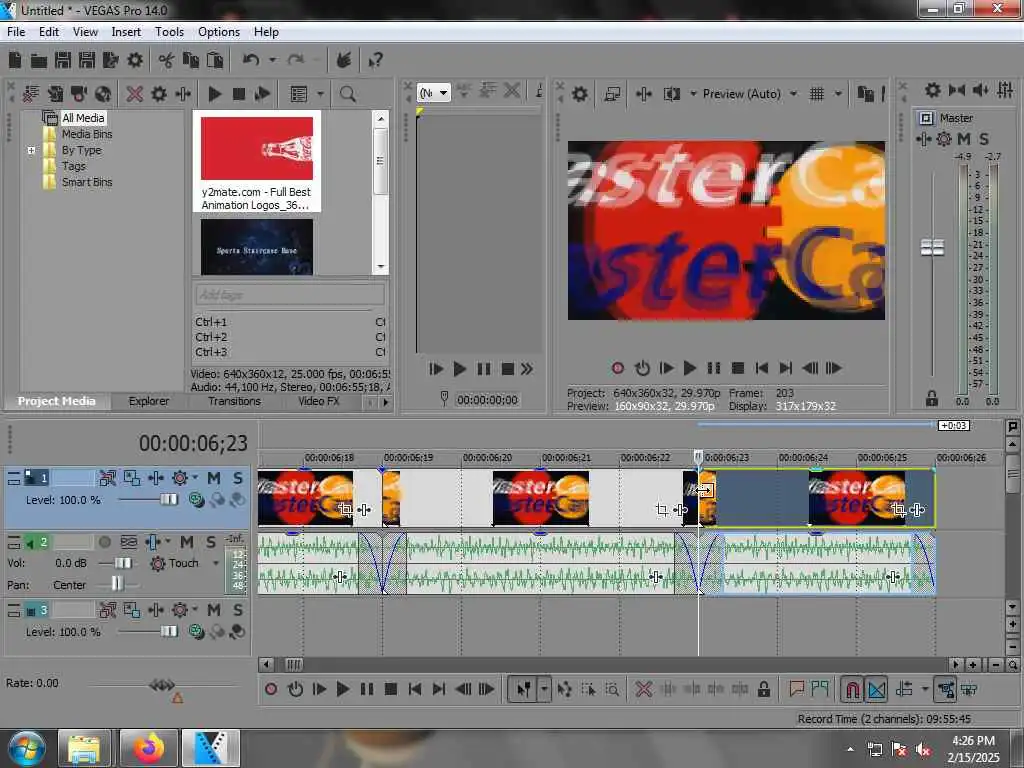The width and height of the screenshot is (1024, 768).
Task: Click Record button in timeline transport
Action: tap(271, 689)
